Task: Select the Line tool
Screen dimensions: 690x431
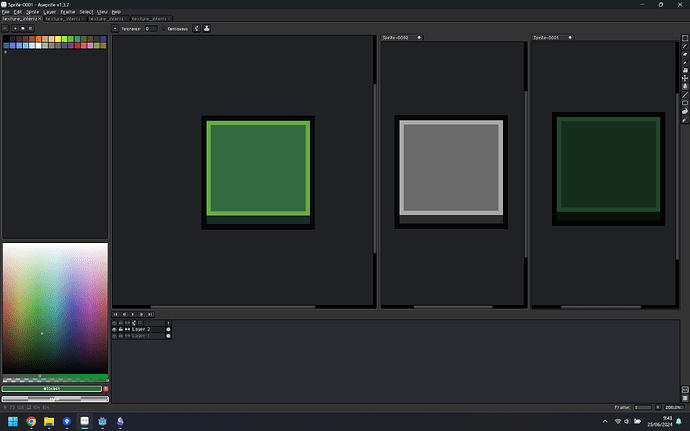Action: pos(685,95)
